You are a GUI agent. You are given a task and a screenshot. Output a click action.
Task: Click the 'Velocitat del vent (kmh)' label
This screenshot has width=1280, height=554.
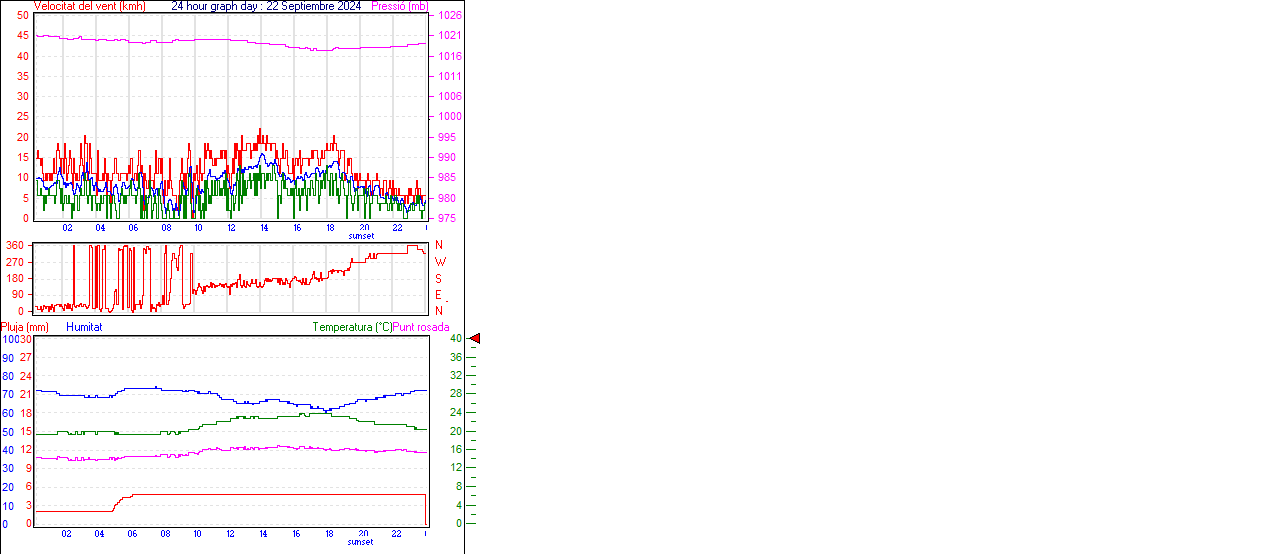pos(89,6)
